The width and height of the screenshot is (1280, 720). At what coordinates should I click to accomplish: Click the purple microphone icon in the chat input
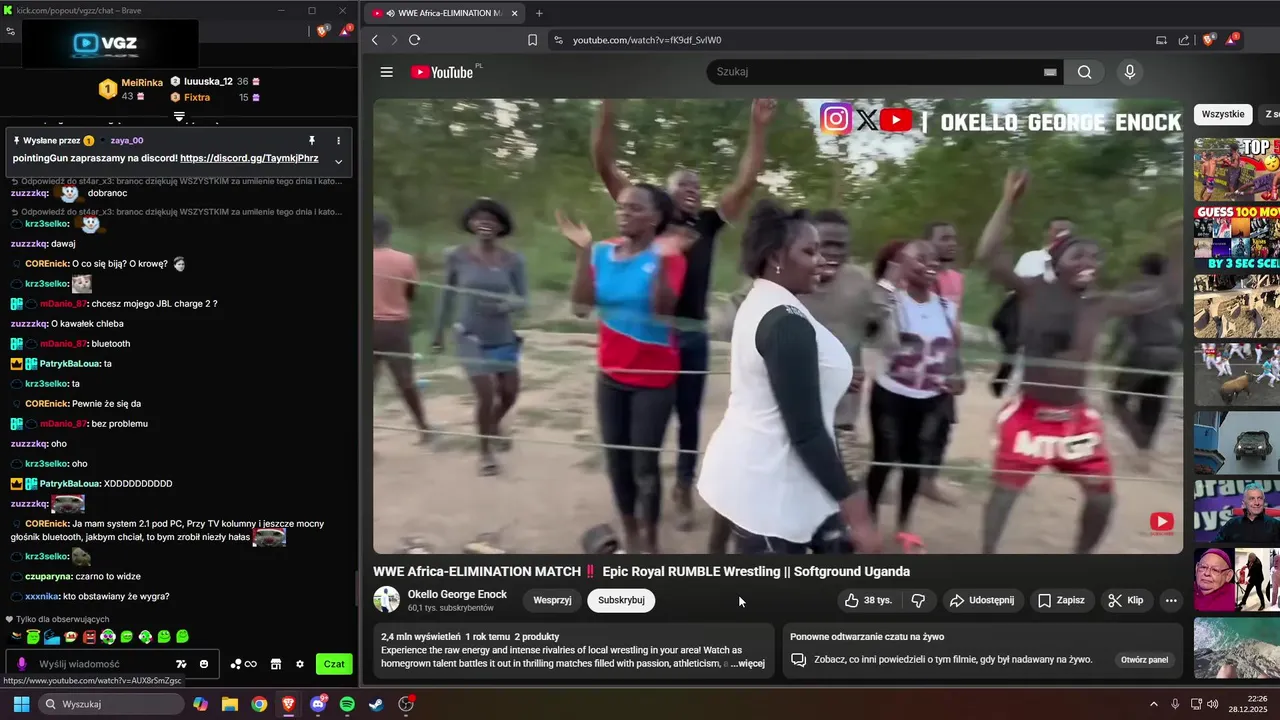pyautogui.click(x=21, y=664)
